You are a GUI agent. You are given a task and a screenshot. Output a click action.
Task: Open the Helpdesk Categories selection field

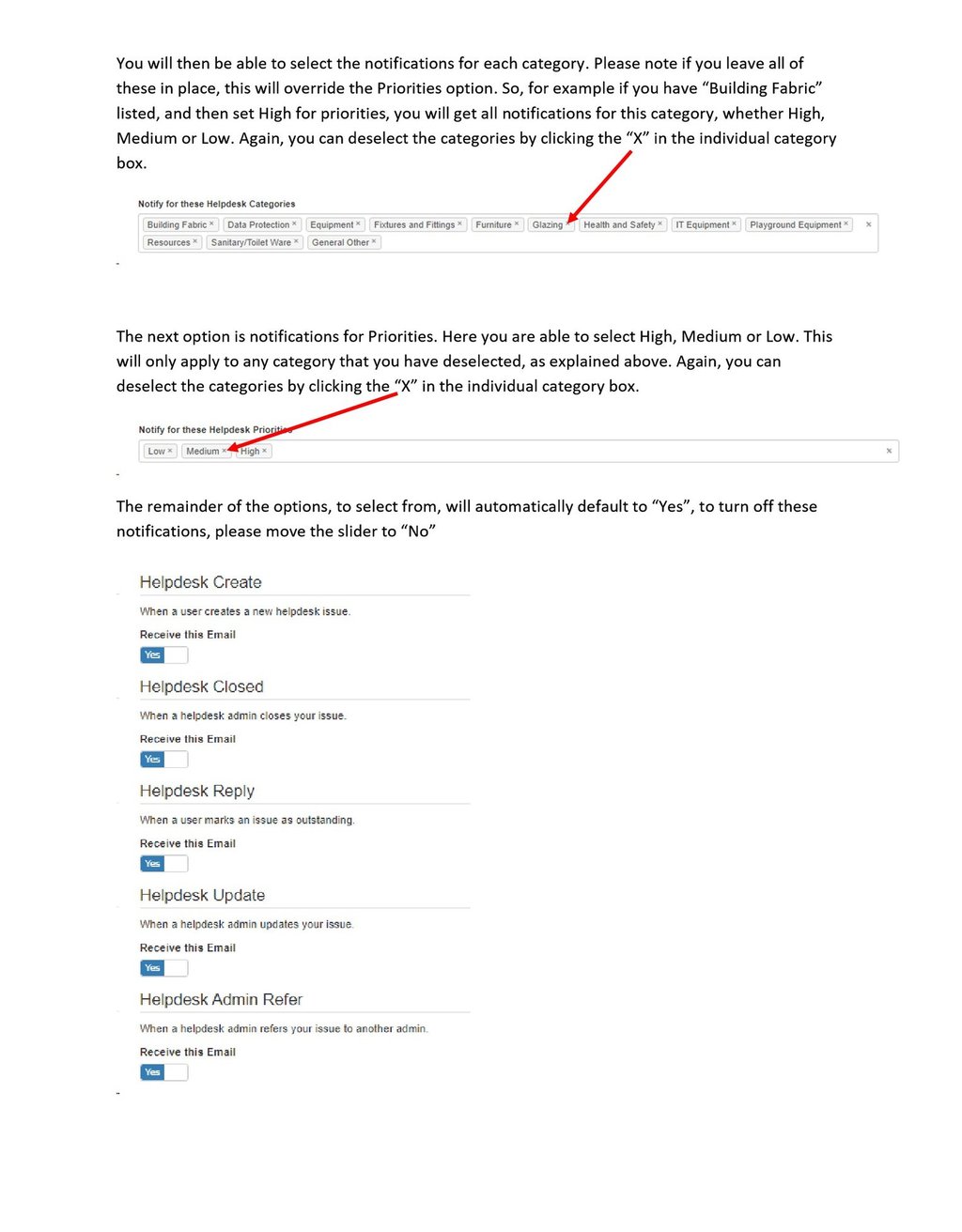pos(508,233)
